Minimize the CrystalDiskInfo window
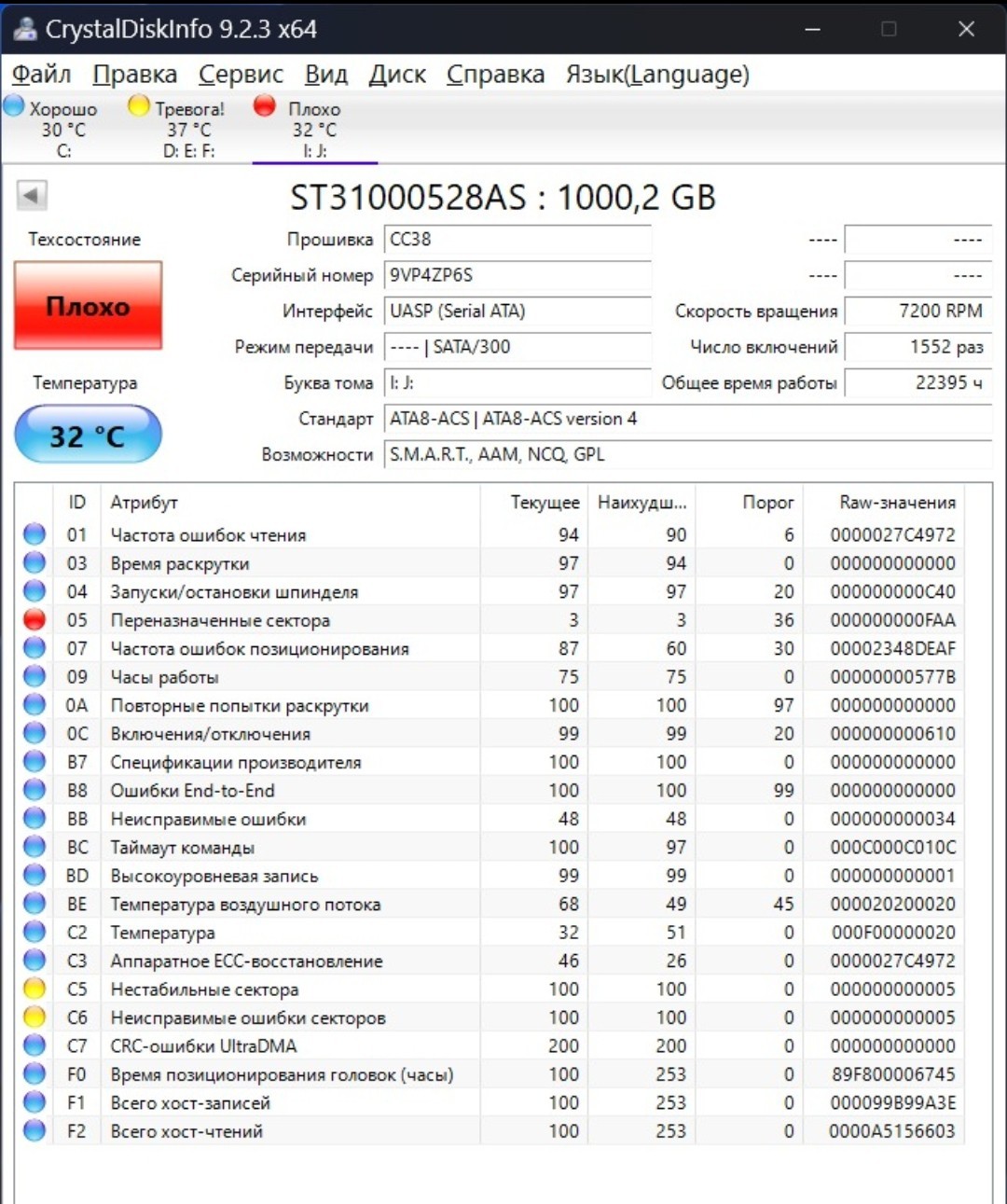The height and width of the screenshot is (1204, 1007). 812,29
